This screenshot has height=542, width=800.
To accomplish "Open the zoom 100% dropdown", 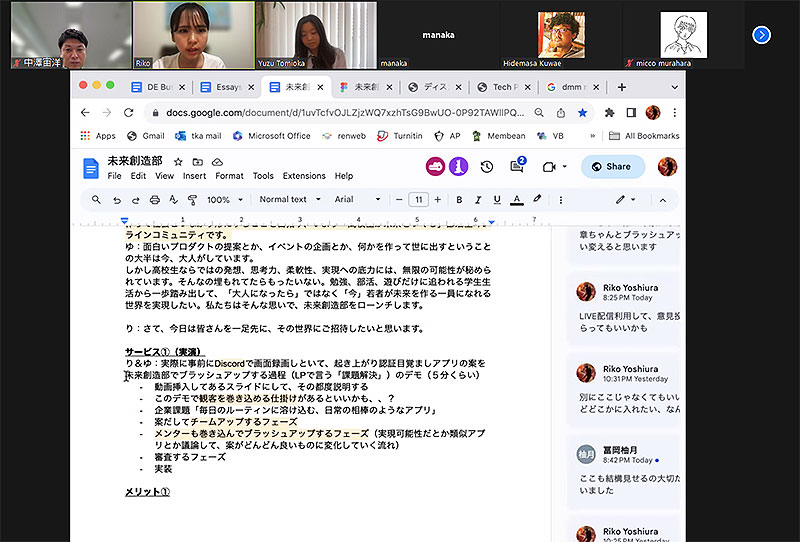I will point(224,200).
